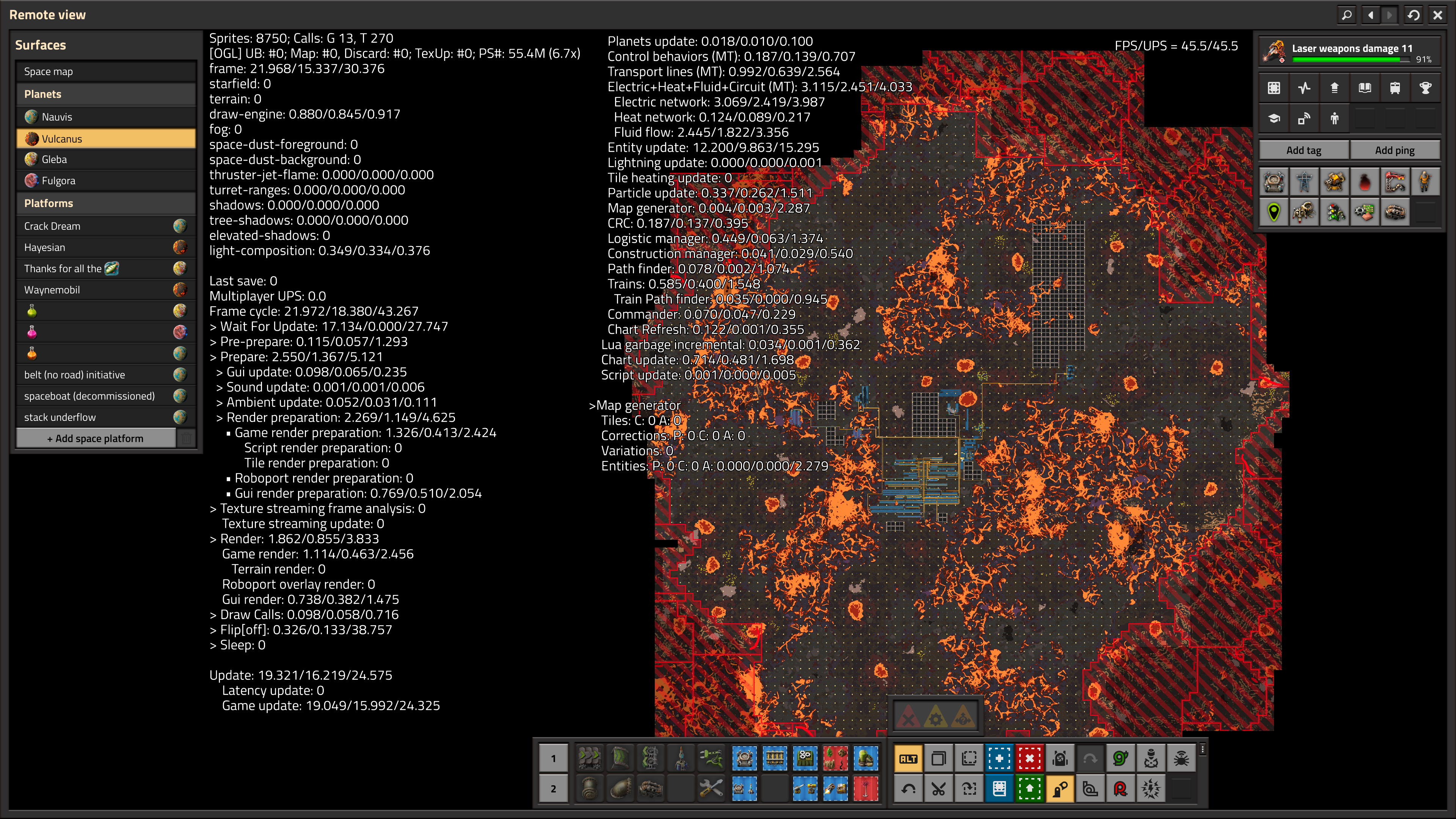Image resolution: width=1456 pixels, height=819 pixels.
Task: Click the circular reset arrow in title bar
Action: [1414, 15]
